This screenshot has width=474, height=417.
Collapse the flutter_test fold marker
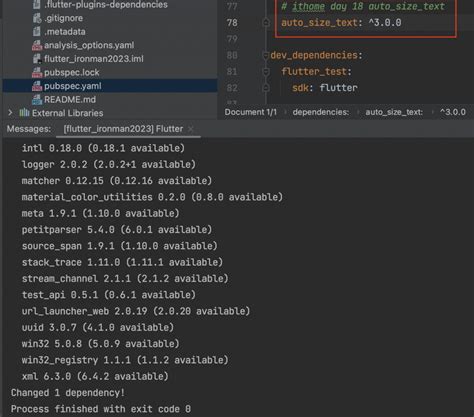click(x=266, y=72)
